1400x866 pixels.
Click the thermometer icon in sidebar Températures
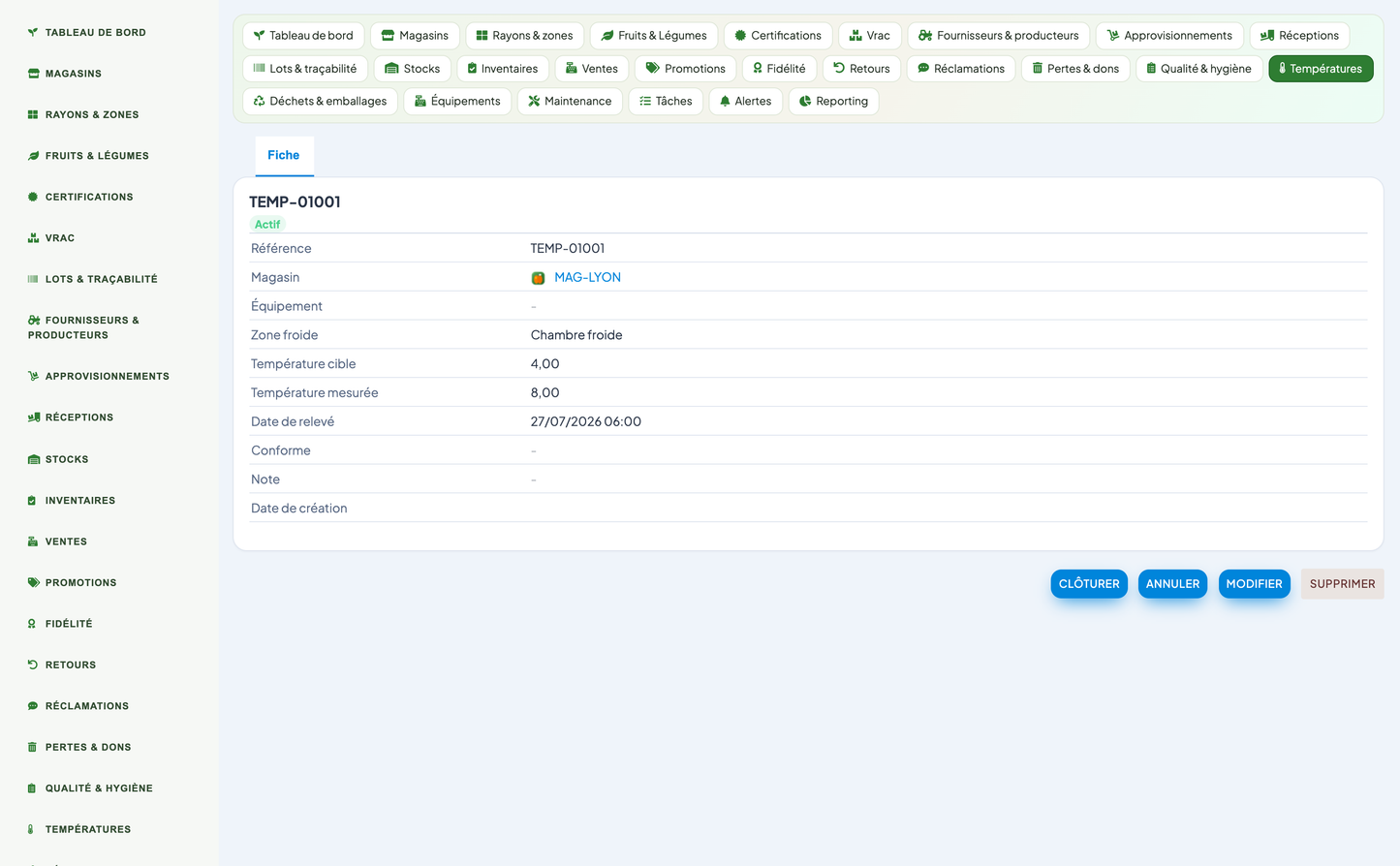pos(31,829)
